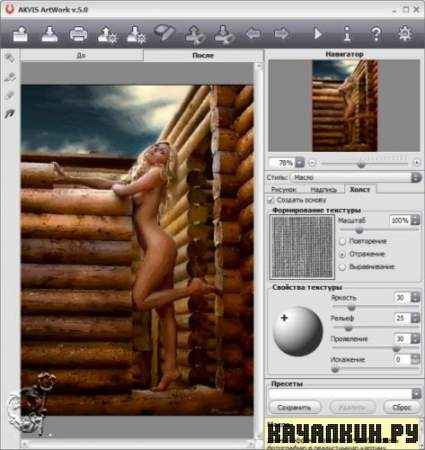Image resolution: width=425 pixels, height=450 pixels.
Task: Click the Масштаб slider handle
Action: (359, 230)
